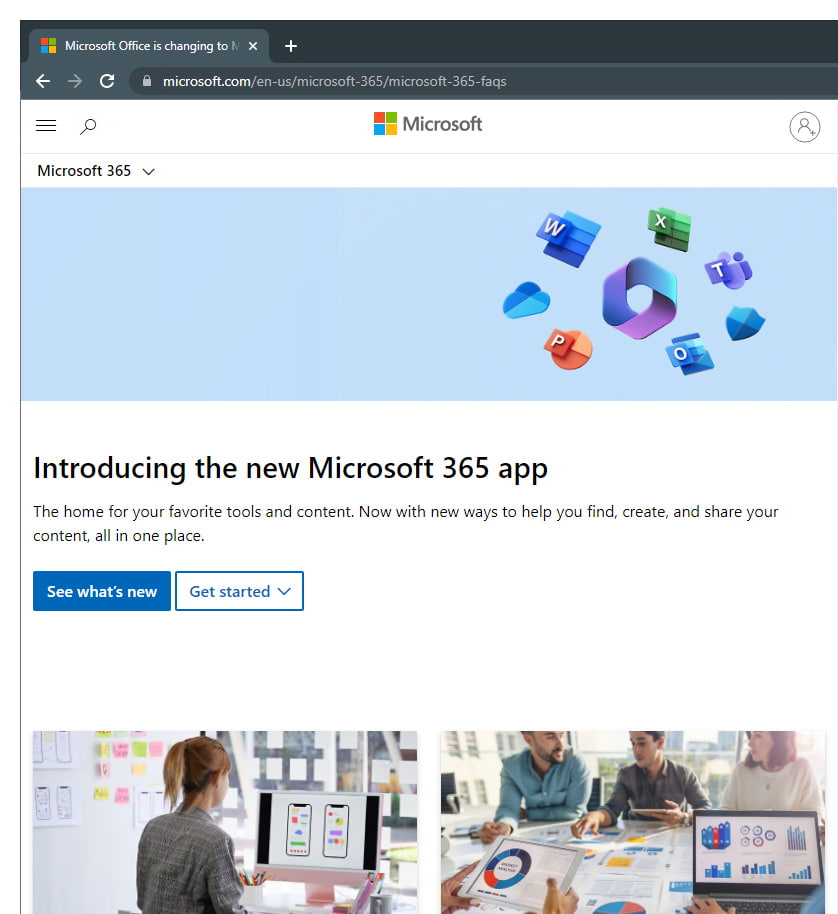838x914 pixels.
Task: Click the Teams icon in banner
Action: pos(728,270)
